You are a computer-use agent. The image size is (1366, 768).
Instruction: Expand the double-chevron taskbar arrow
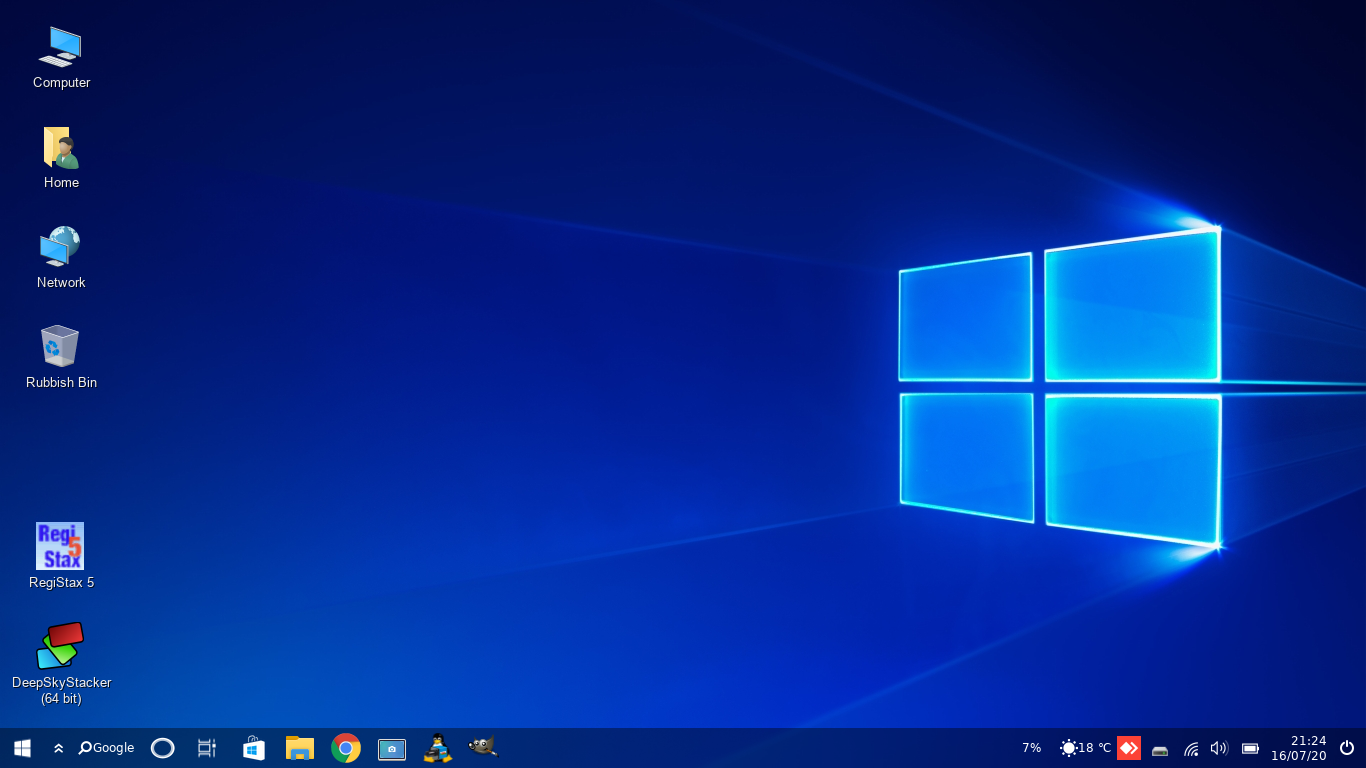(59, 748)
